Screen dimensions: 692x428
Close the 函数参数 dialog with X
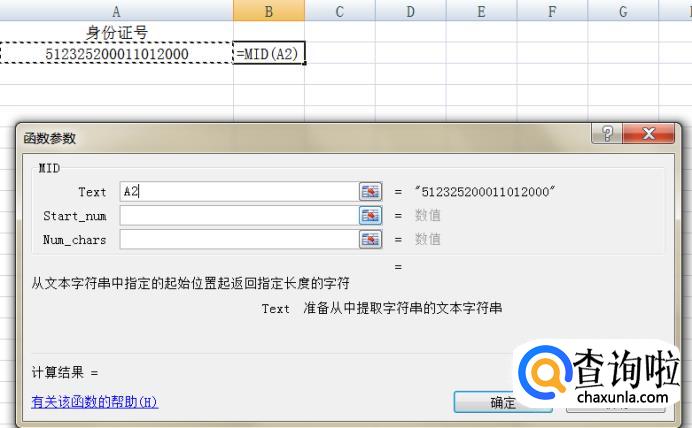coord(649,135)
